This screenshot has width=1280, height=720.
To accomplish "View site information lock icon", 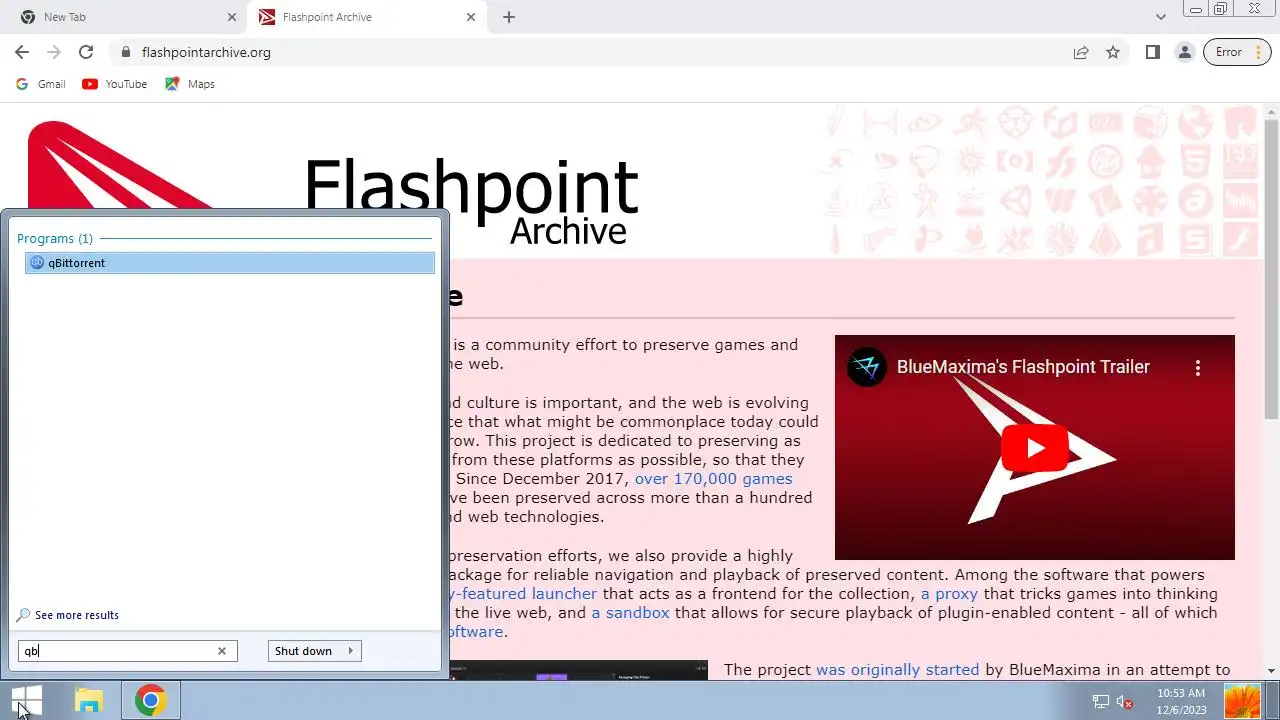I will [x=125, y=52].
